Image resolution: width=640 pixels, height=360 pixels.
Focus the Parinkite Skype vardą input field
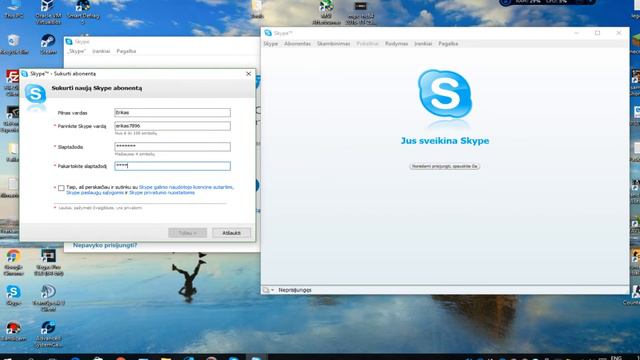coord(172,126)
